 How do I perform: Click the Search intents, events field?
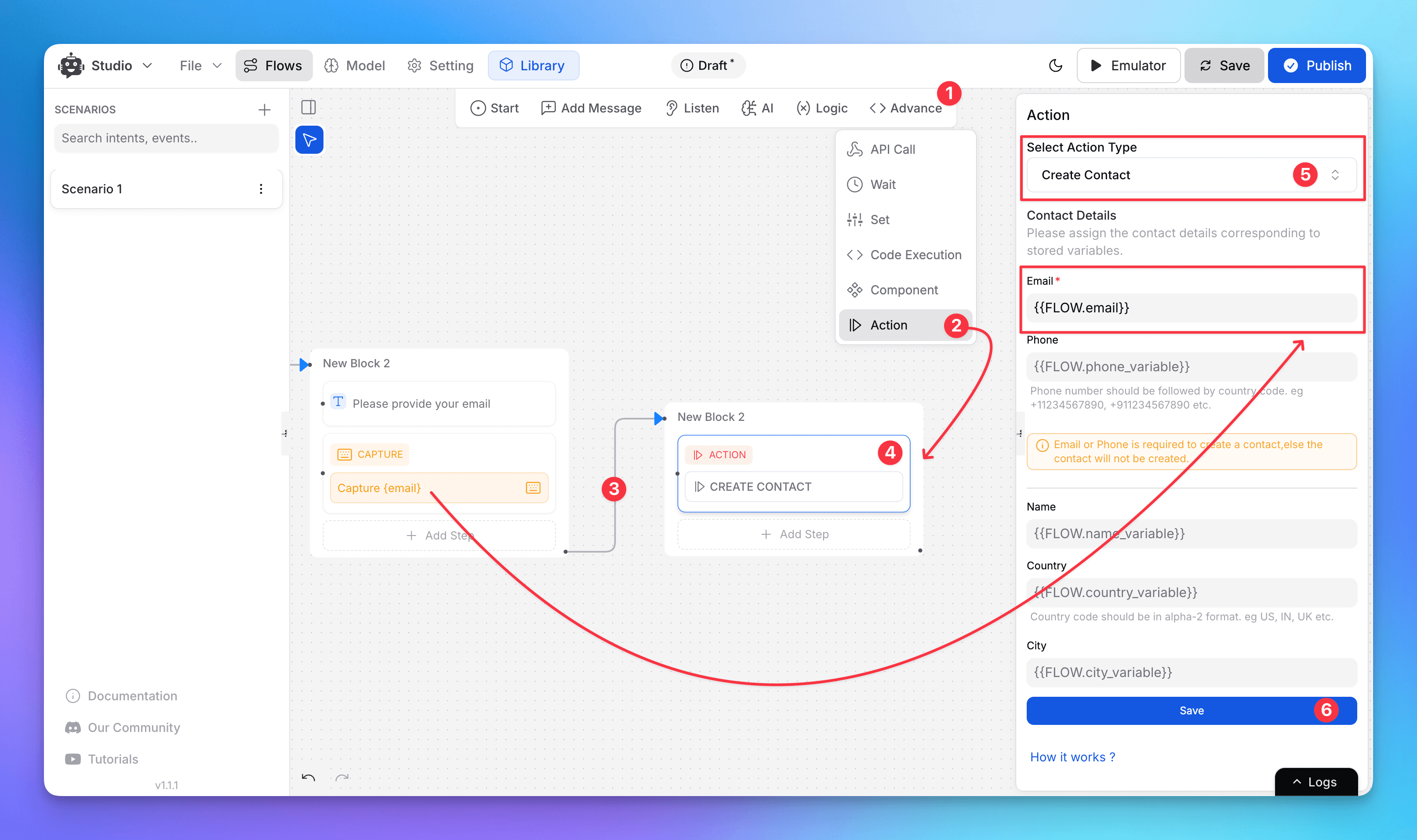(x=167, y=138)
